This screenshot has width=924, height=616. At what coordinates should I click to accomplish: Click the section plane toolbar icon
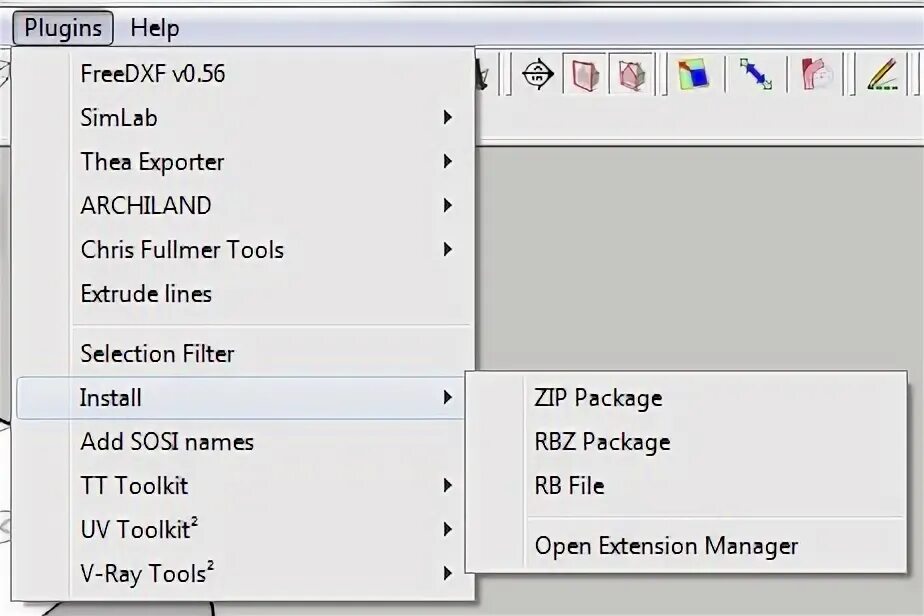(x=537, y=74)
